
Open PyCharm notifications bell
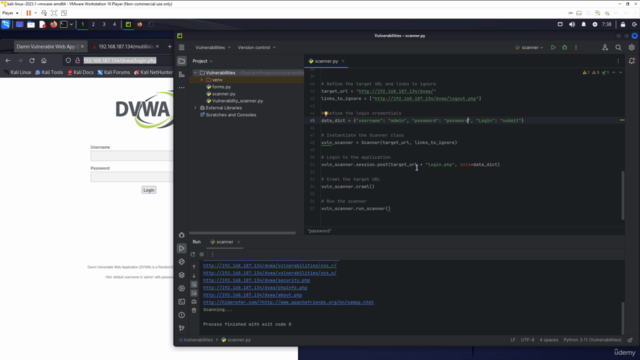click(x=632, y=61)
